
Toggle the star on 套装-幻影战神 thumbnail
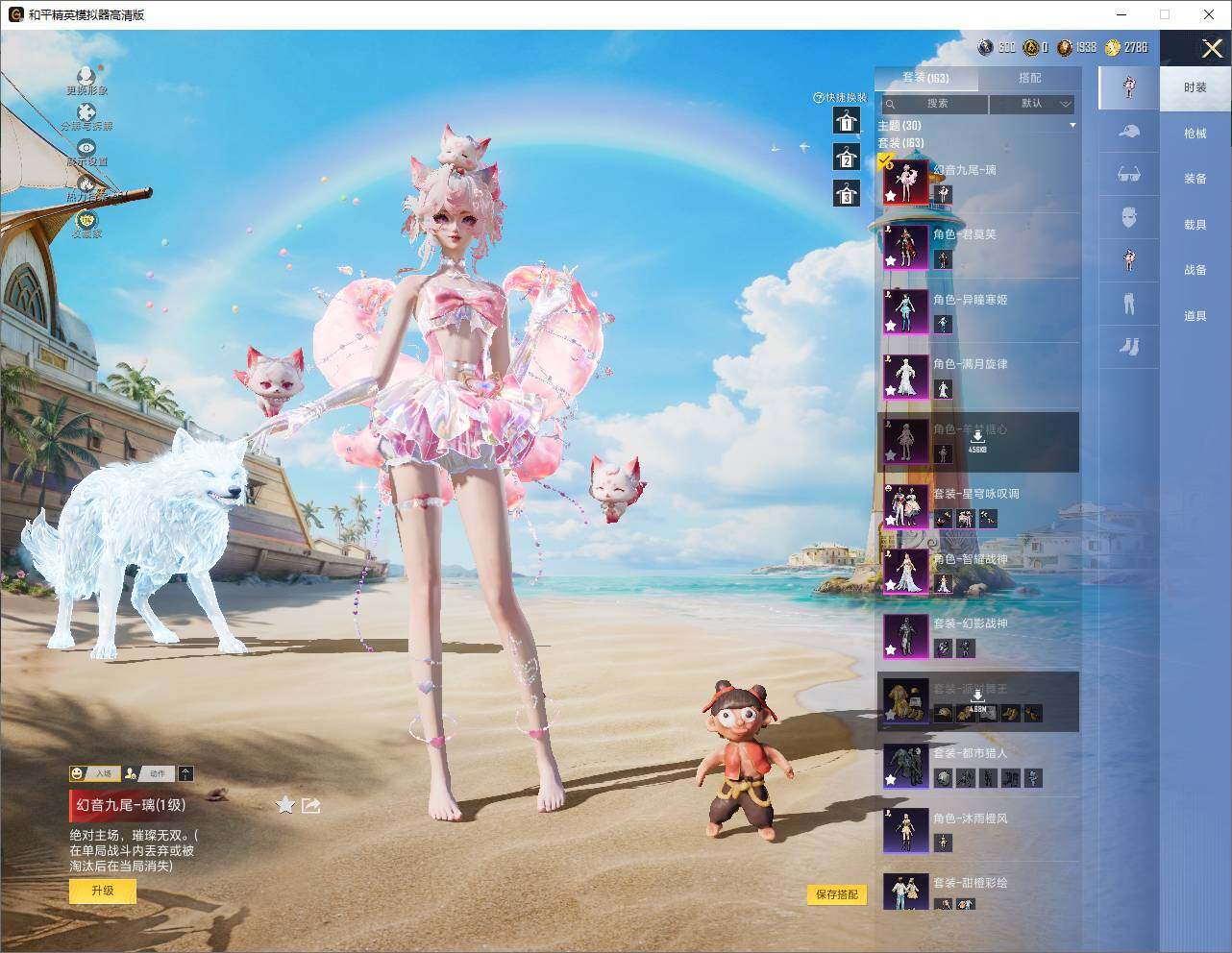891,649
